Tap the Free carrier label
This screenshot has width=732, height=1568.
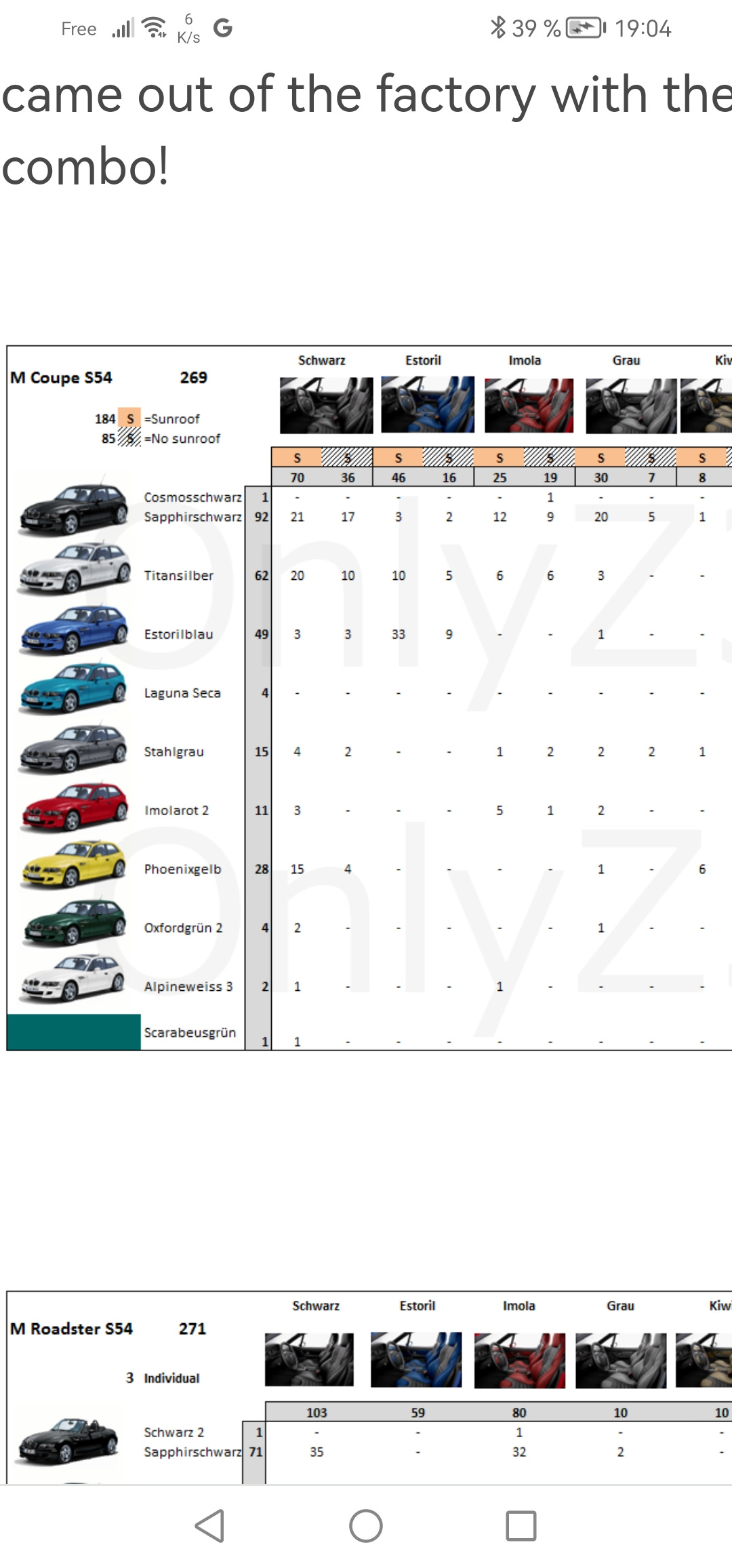point(79,28)
